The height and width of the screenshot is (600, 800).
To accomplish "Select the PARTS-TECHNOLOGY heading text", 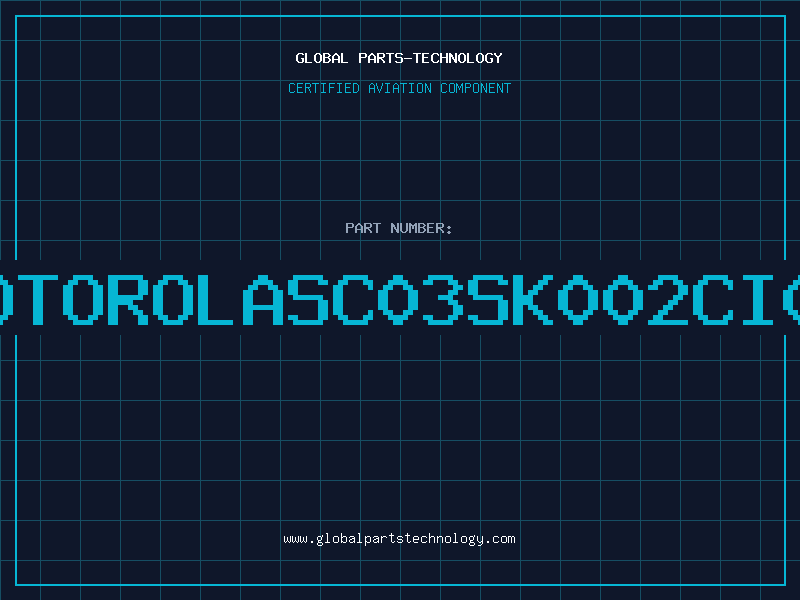I will tap(430, 58).
